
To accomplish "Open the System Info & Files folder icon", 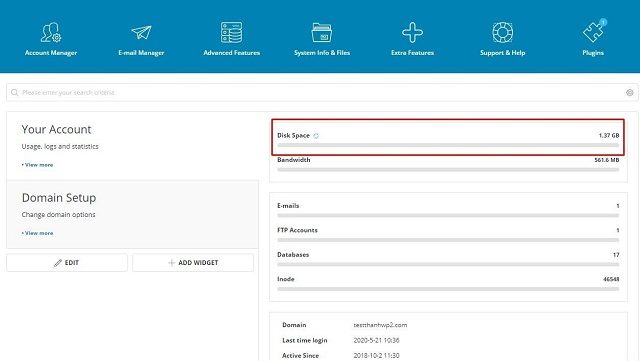I will pyautogui.click(x=322, y=32).
